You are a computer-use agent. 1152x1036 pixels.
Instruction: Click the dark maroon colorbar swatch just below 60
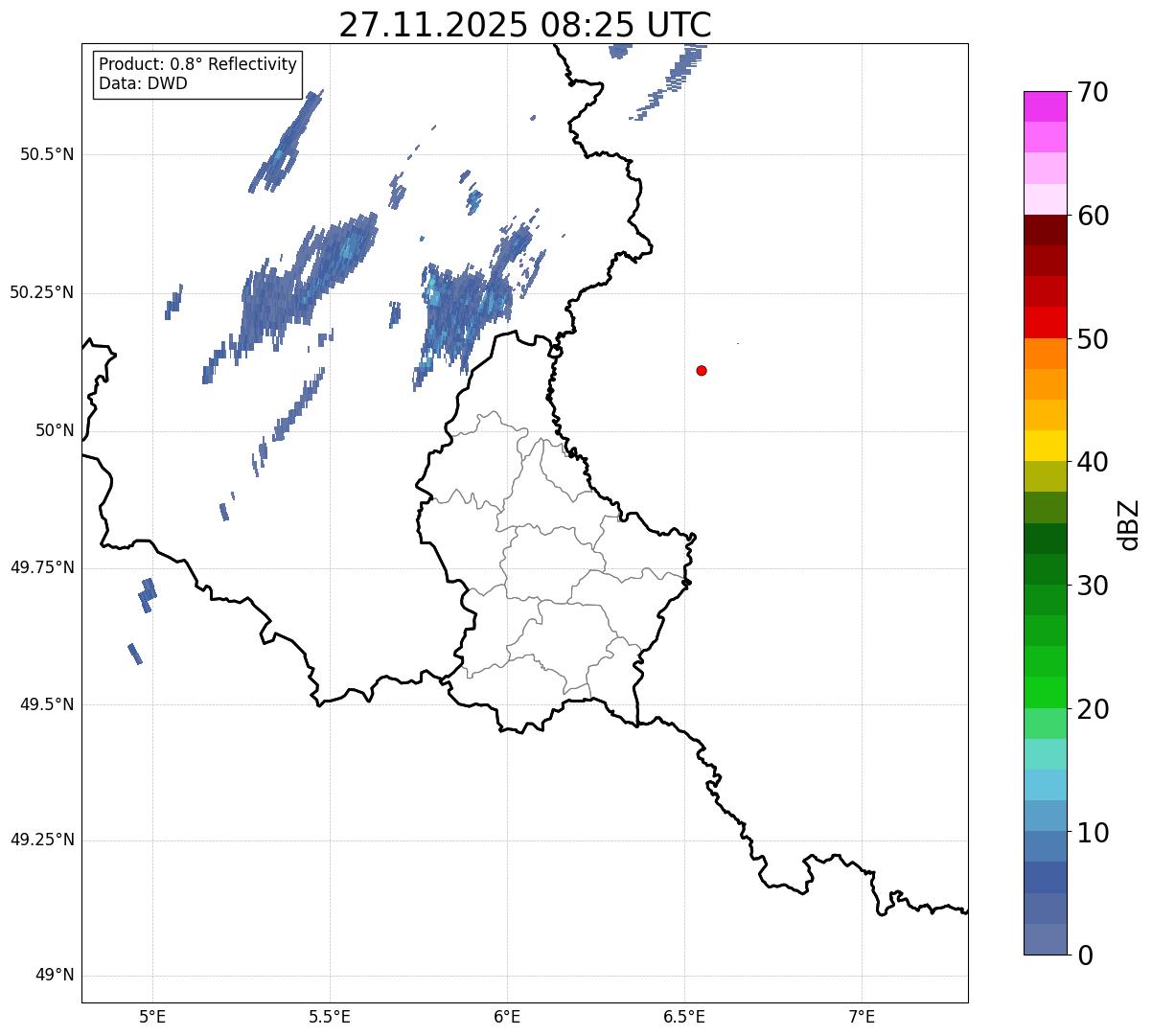(x=1045, y=230)
